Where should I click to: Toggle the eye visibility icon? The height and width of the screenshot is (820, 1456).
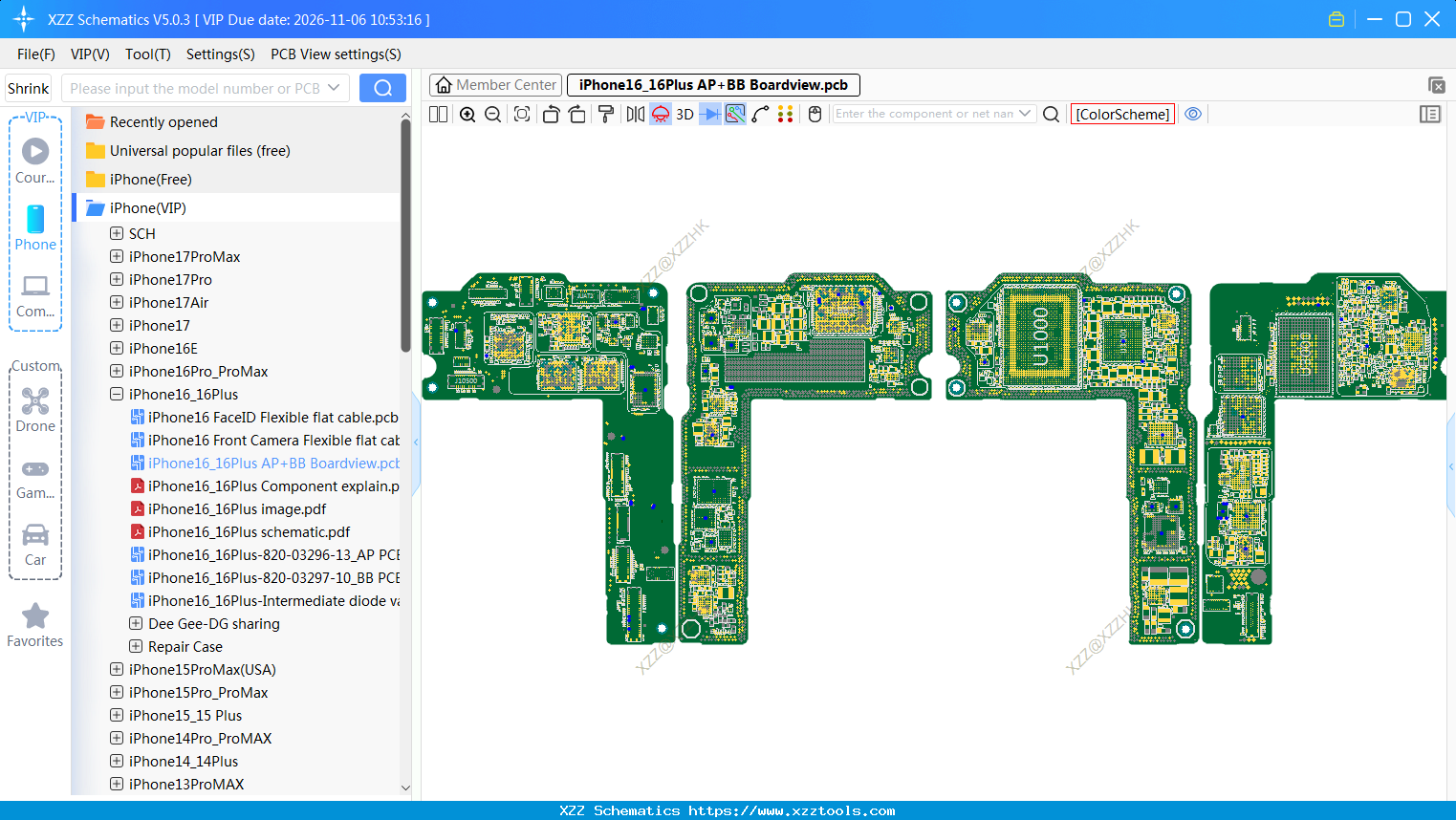click(1193, 114)
